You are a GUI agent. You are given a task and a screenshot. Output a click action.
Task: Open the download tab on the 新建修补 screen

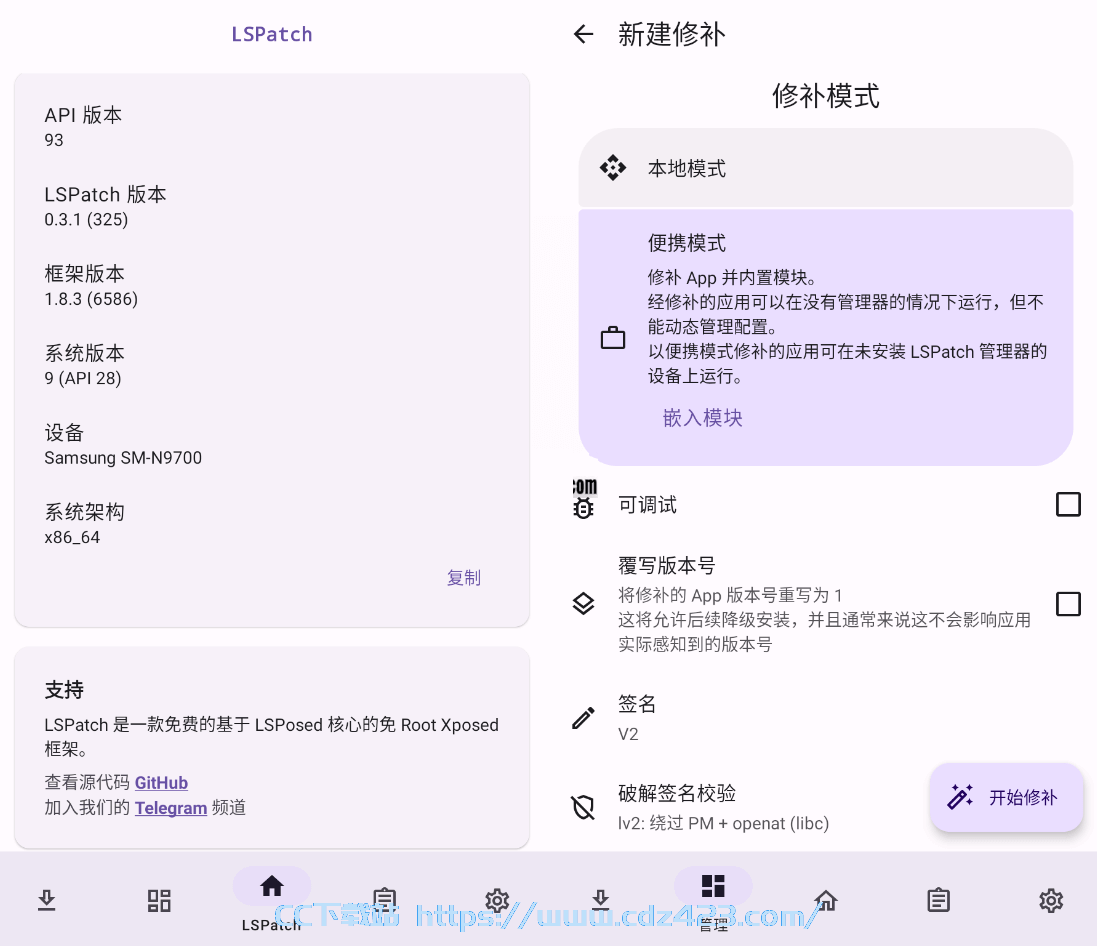pos(600,900)
